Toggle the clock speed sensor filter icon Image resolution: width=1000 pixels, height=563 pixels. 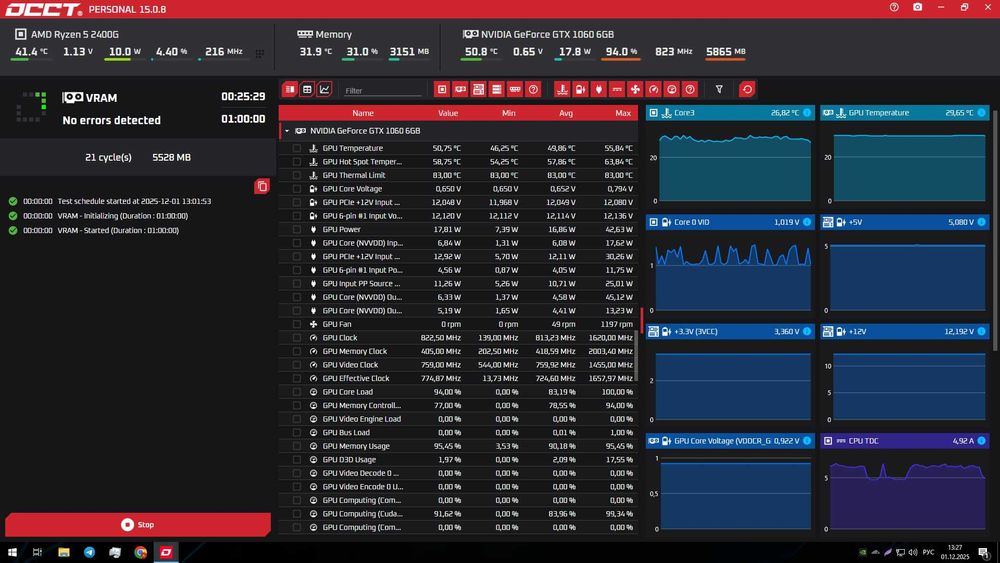click(x=653, y=89)
